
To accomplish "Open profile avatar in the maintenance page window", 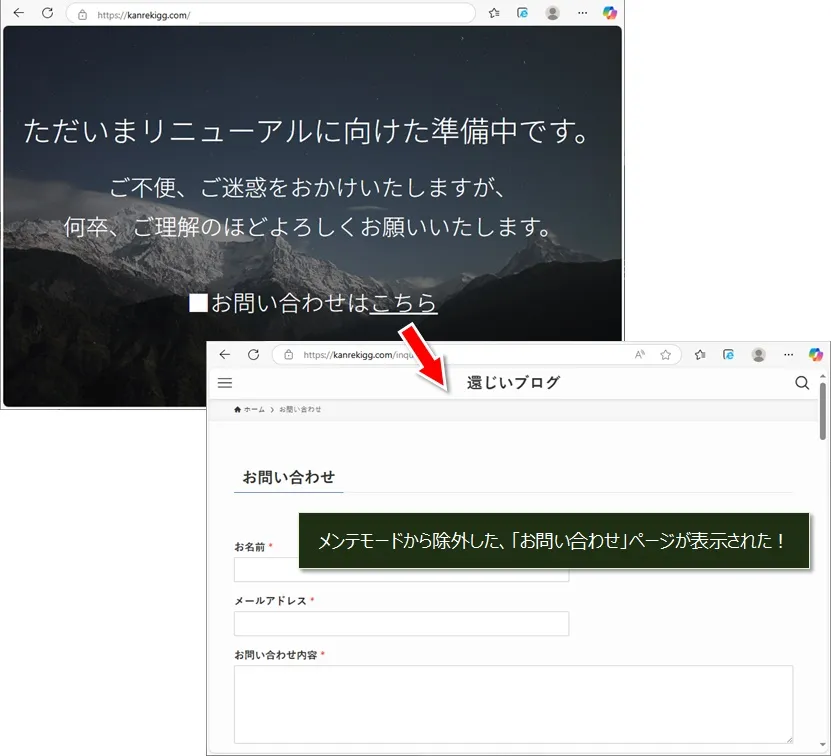I will pyautogui.click(x=552, y=13).
